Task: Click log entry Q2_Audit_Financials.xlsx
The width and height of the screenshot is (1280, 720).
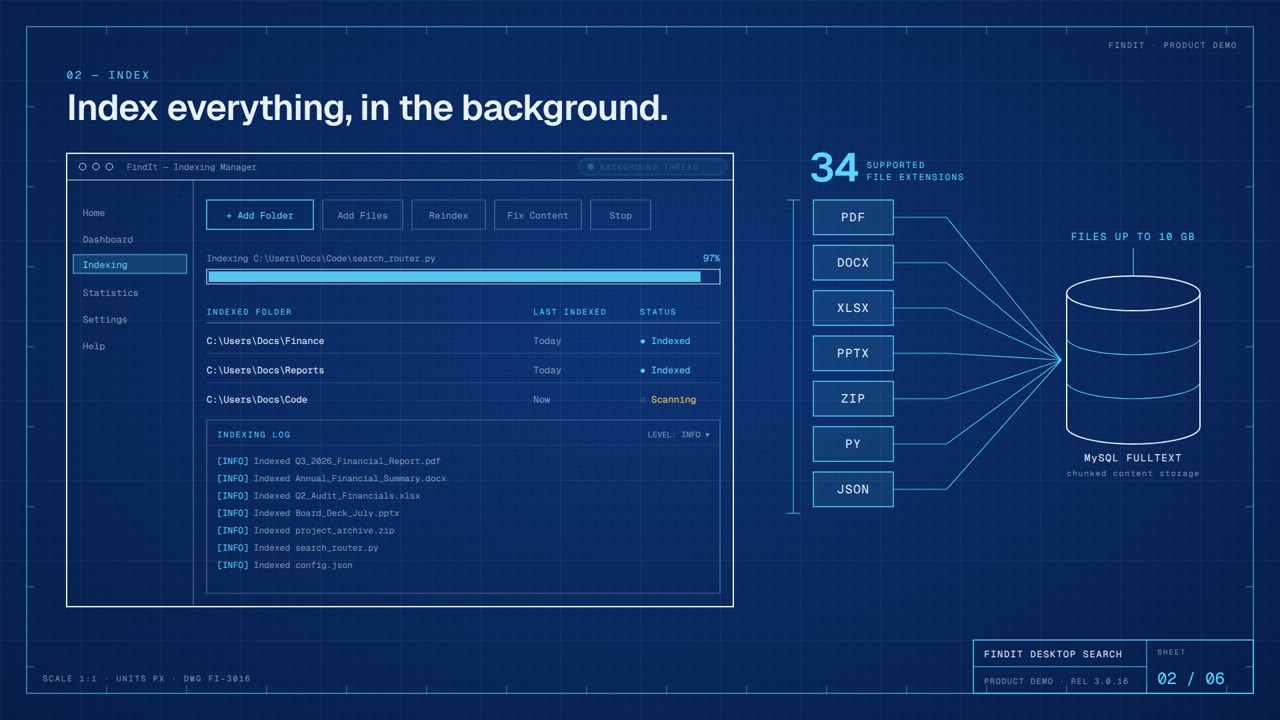Action: pos(319,496)
